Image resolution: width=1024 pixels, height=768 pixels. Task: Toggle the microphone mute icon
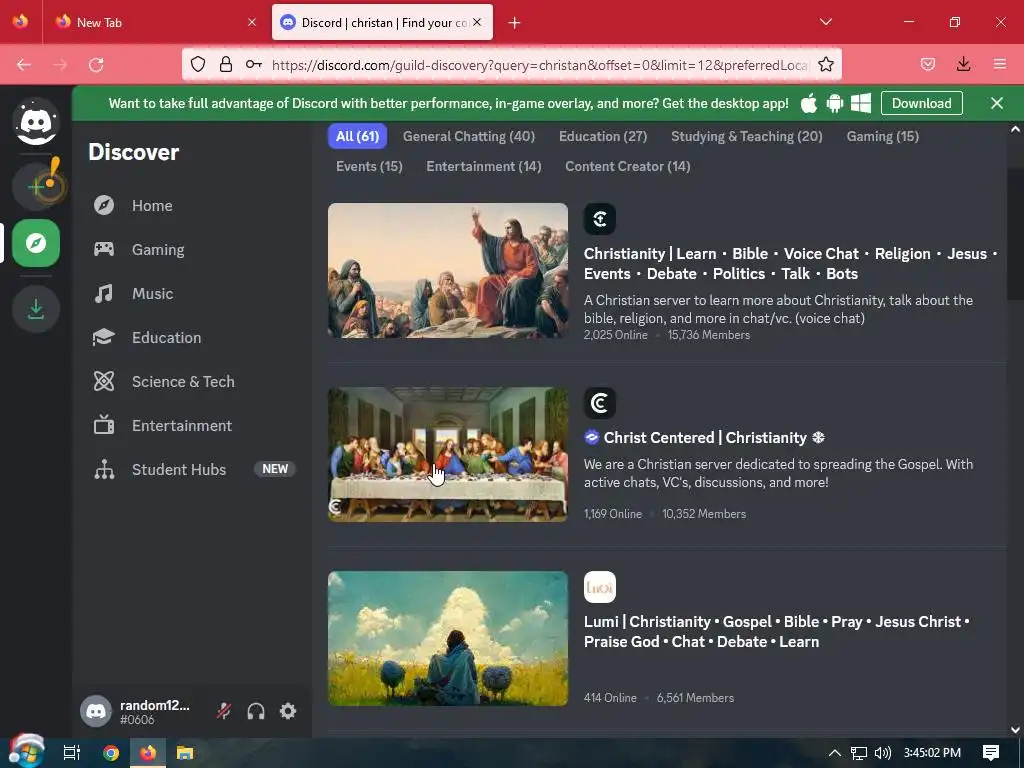(x=224, y=711)
